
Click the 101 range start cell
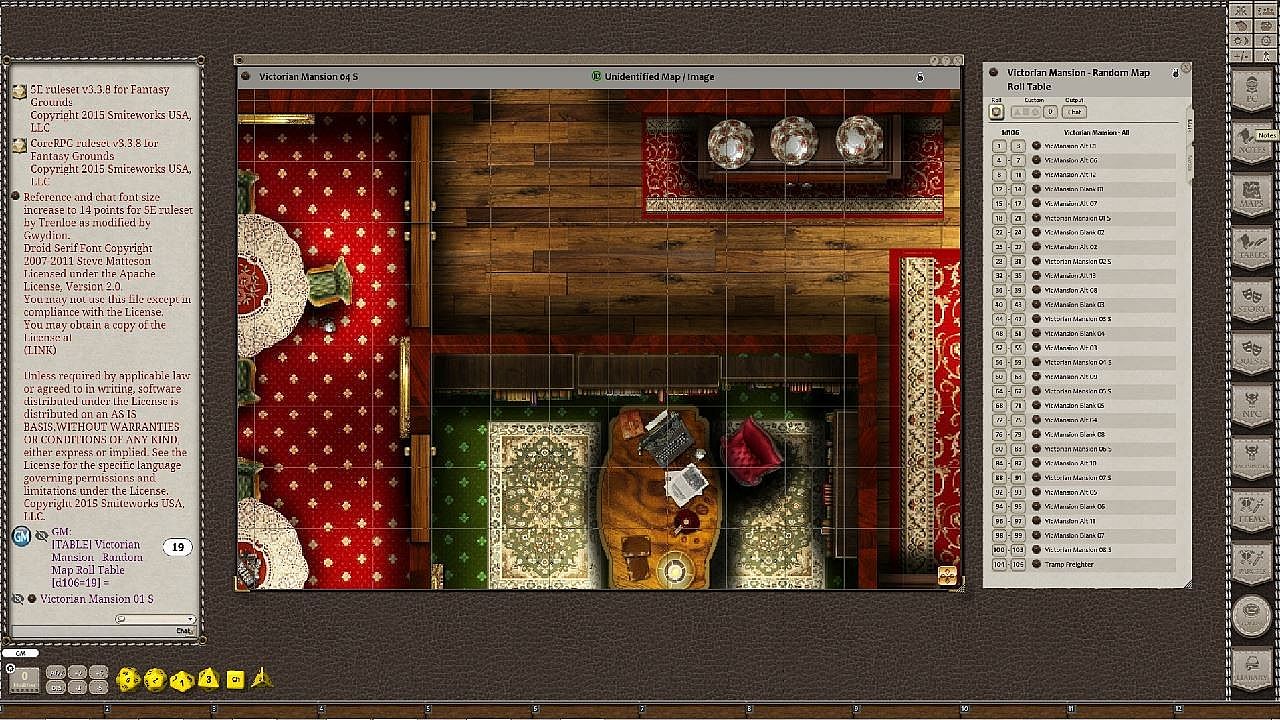(999, 564)
